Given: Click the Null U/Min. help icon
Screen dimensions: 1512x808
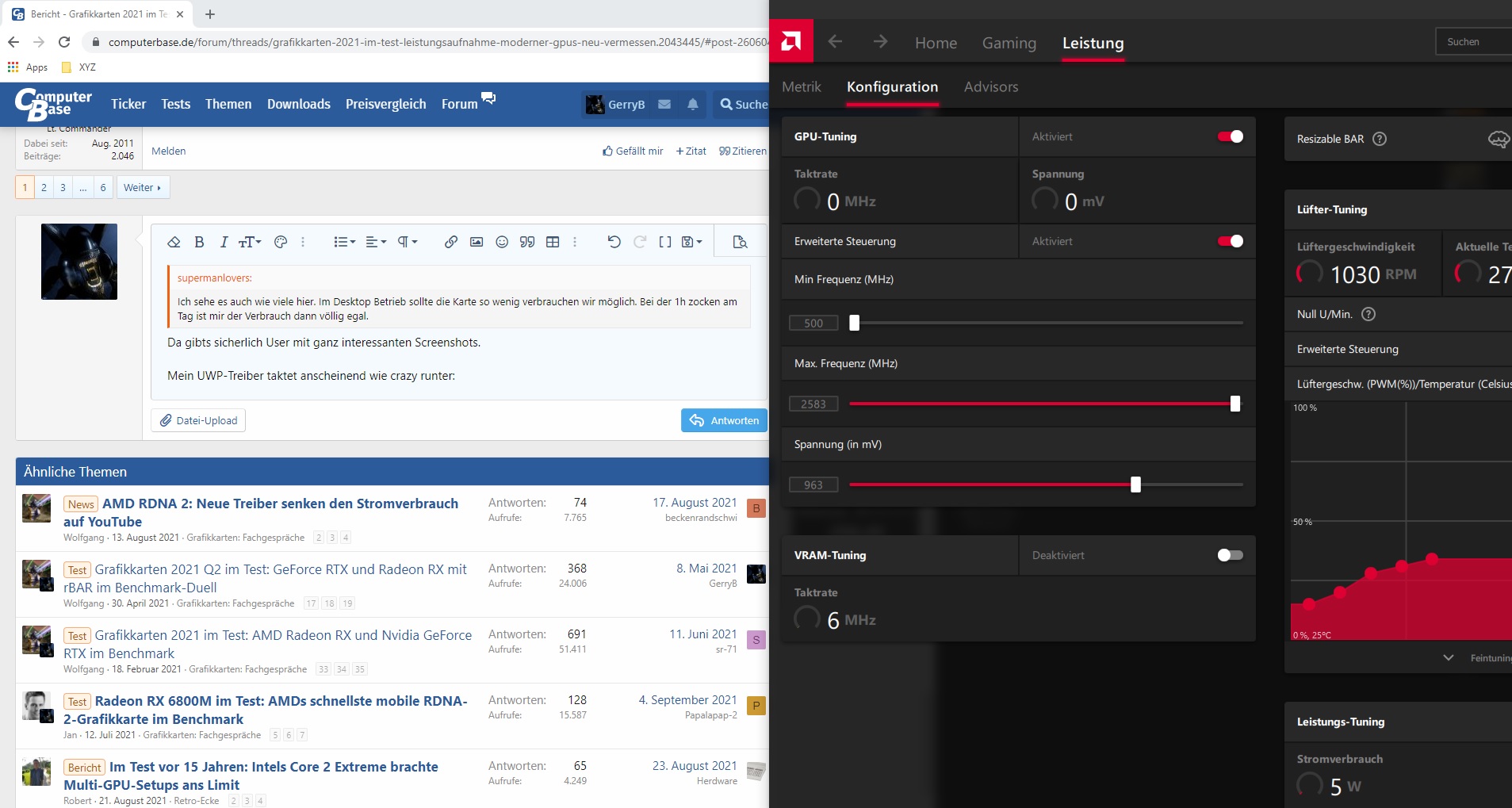Looking at the screenshot, I should click(1368, 314).
